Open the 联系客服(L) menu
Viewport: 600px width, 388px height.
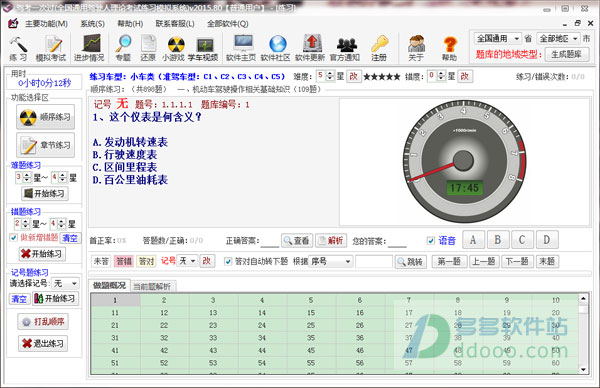point(175,24)
